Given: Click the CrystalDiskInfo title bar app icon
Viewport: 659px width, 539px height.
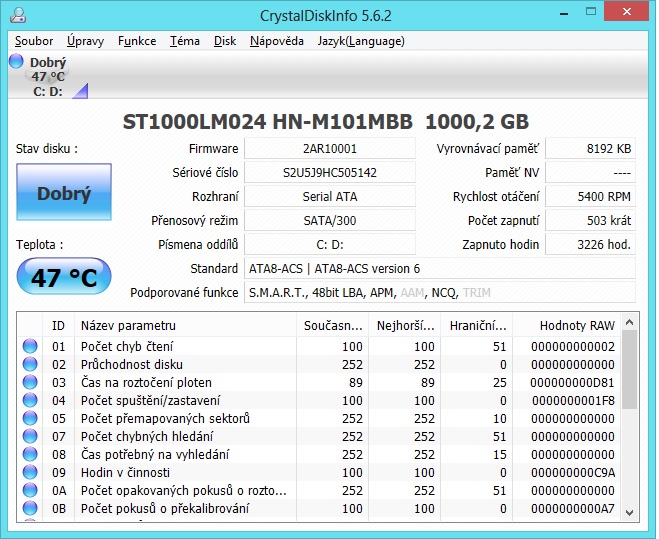Looking at the screenshot, I should click(x=18, y=15).
